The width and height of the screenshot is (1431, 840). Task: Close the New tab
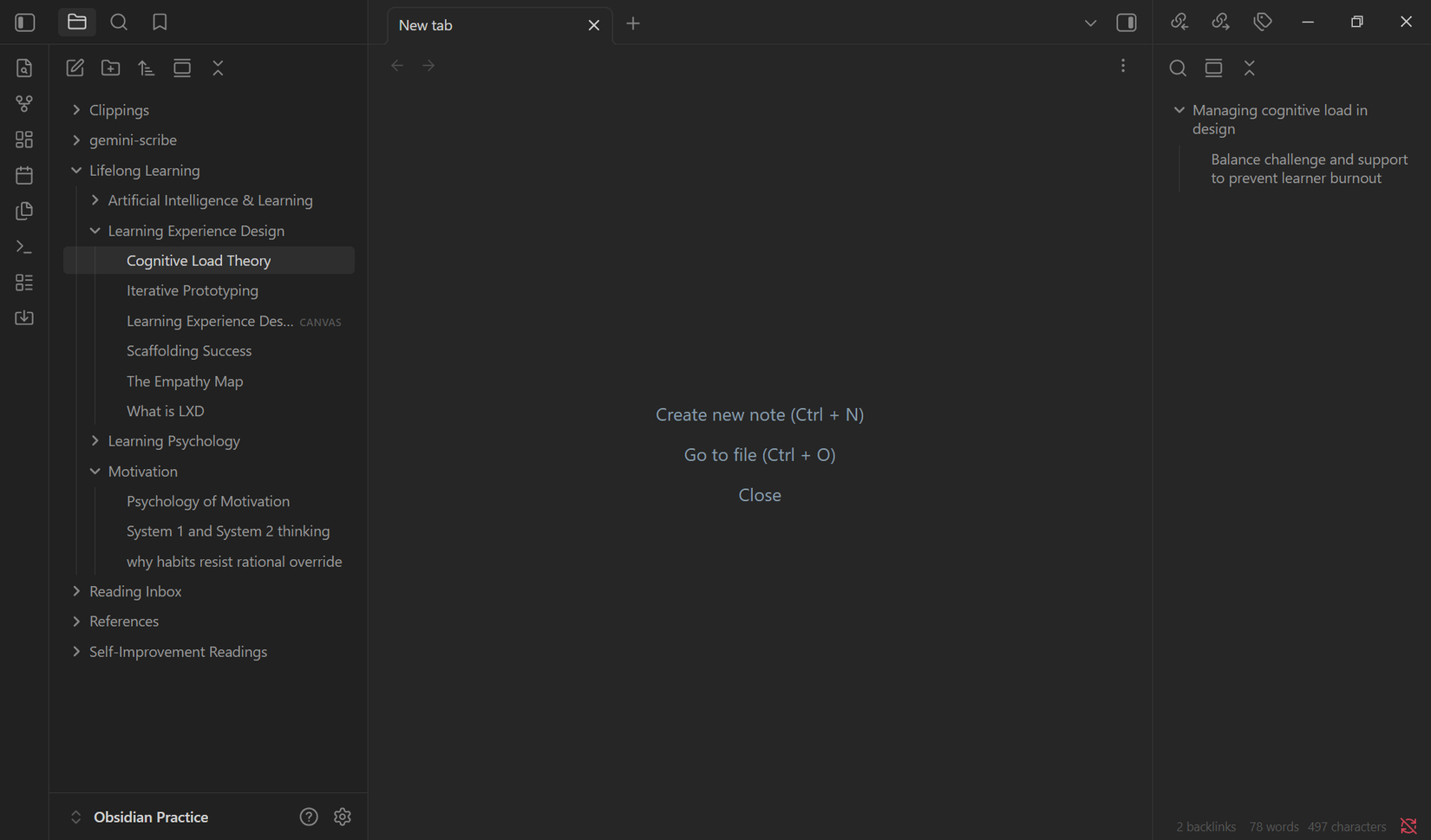point(594,25)
